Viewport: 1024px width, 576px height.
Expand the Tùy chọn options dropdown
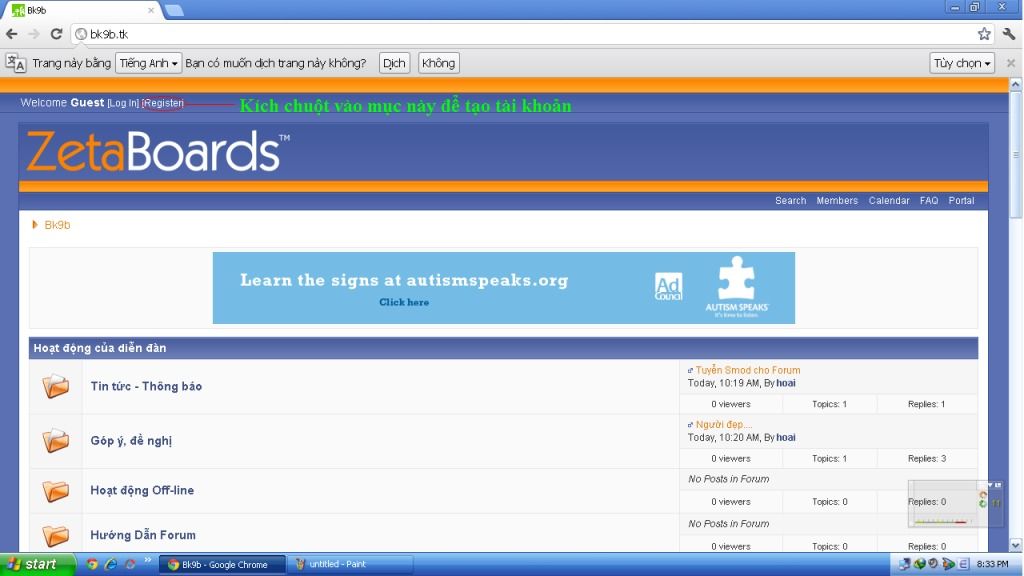962,63
